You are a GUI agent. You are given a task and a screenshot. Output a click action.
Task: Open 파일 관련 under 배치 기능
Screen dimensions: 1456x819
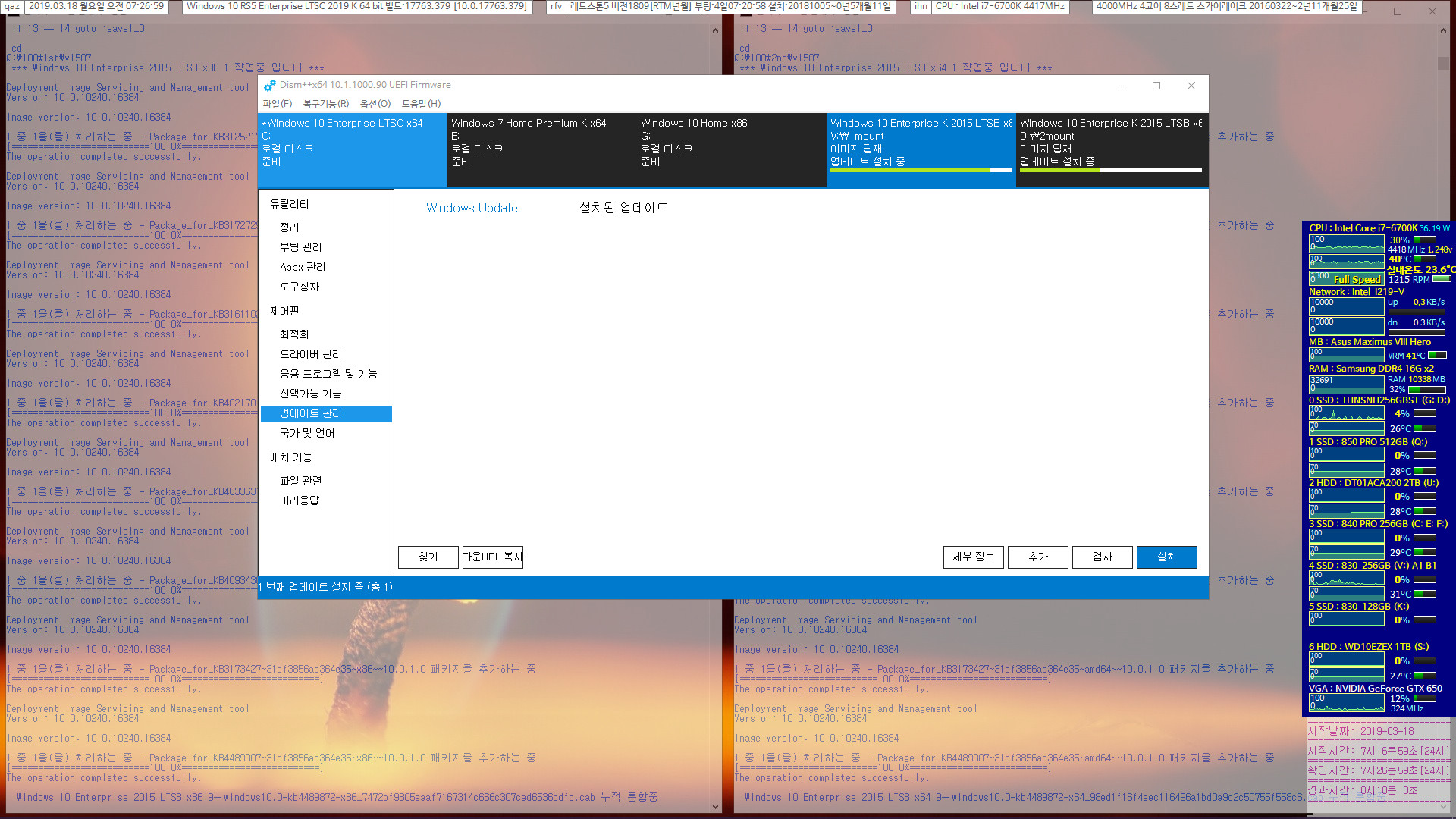pos(301,481)
